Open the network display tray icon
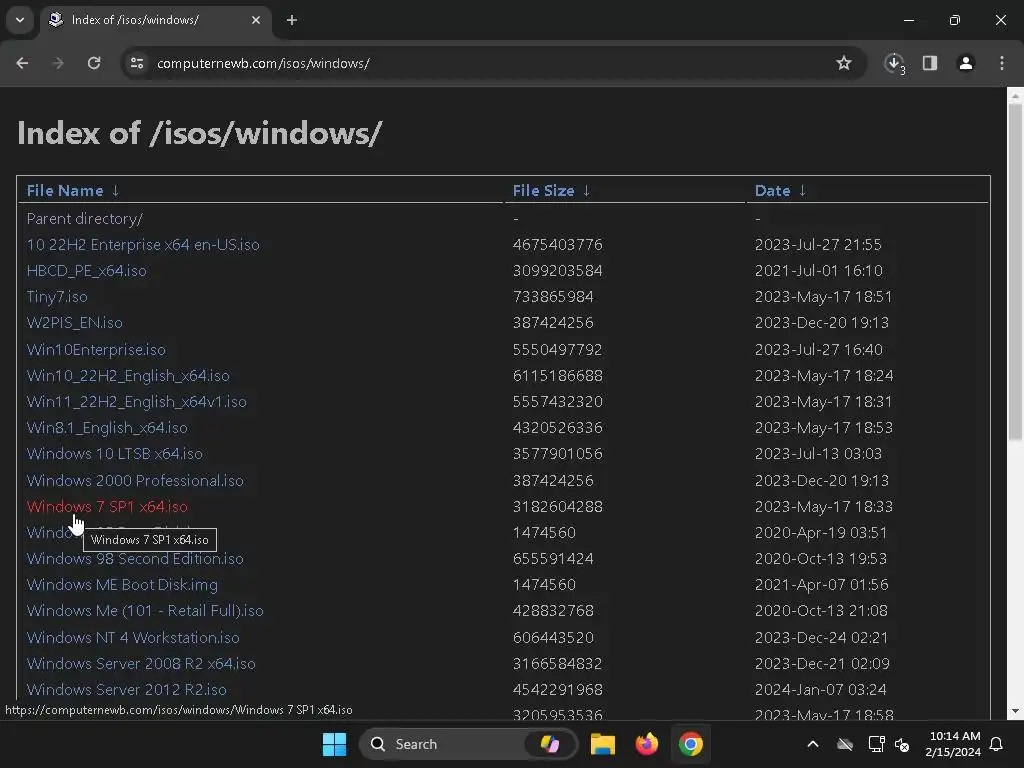 pyautogui.click(x=876, y=744)
